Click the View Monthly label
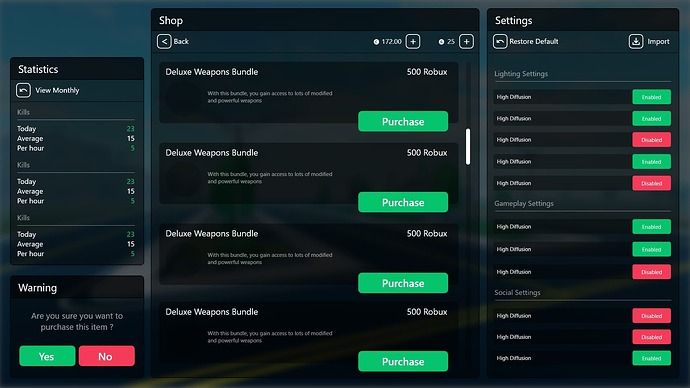 57,90
